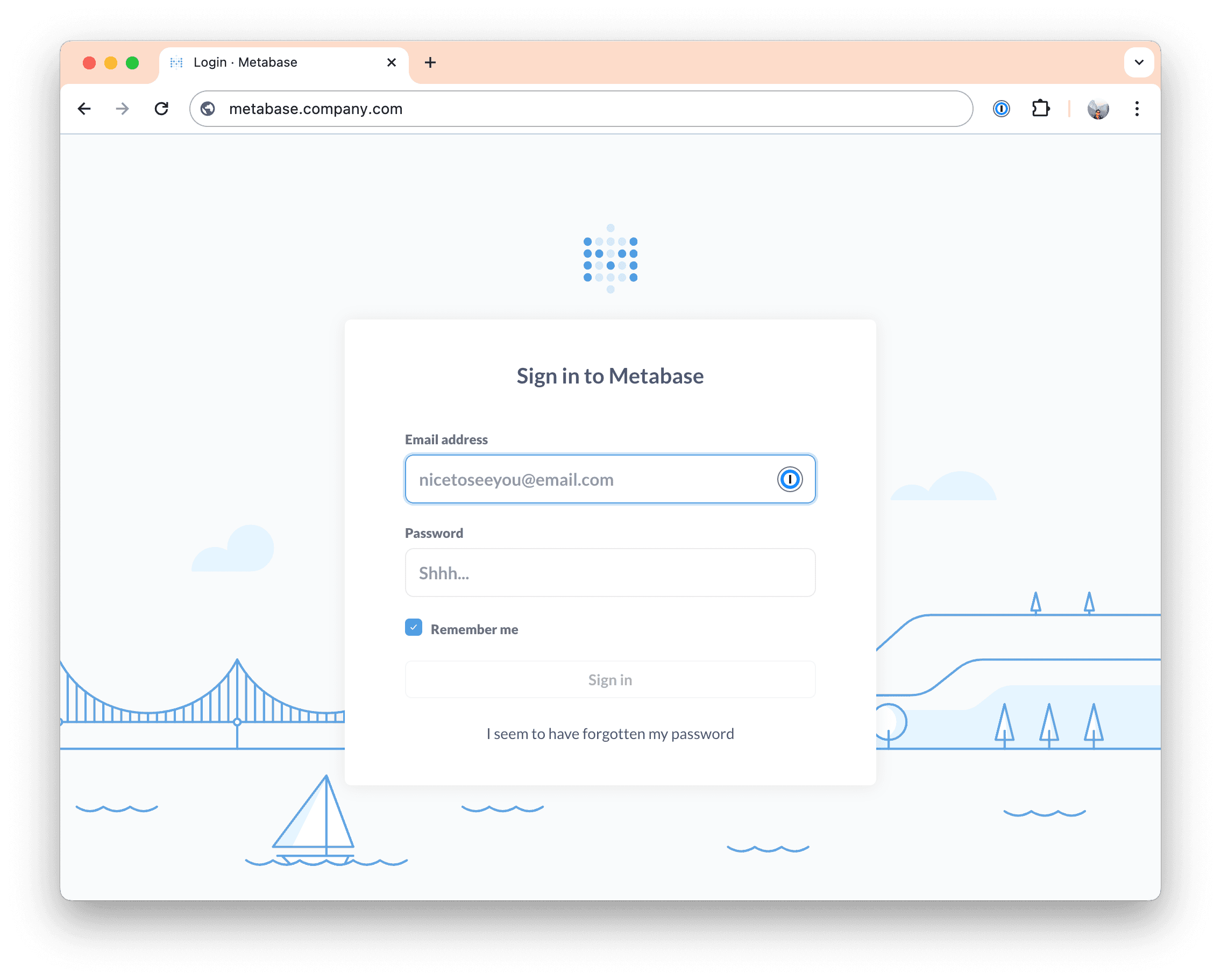Click the forgotten password link

click(609, 733)
